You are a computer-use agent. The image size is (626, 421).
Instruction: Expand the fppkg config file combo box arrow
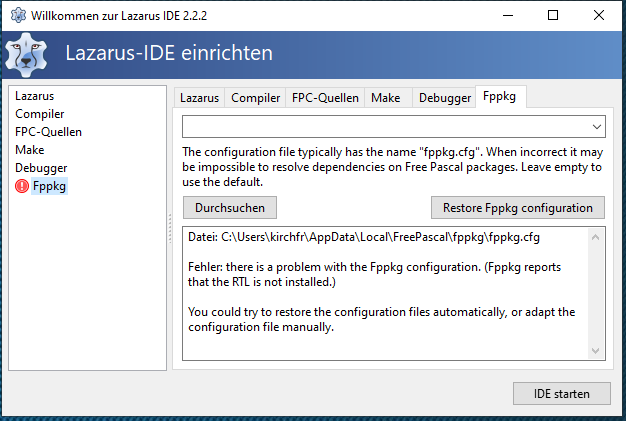pos(596,126)
